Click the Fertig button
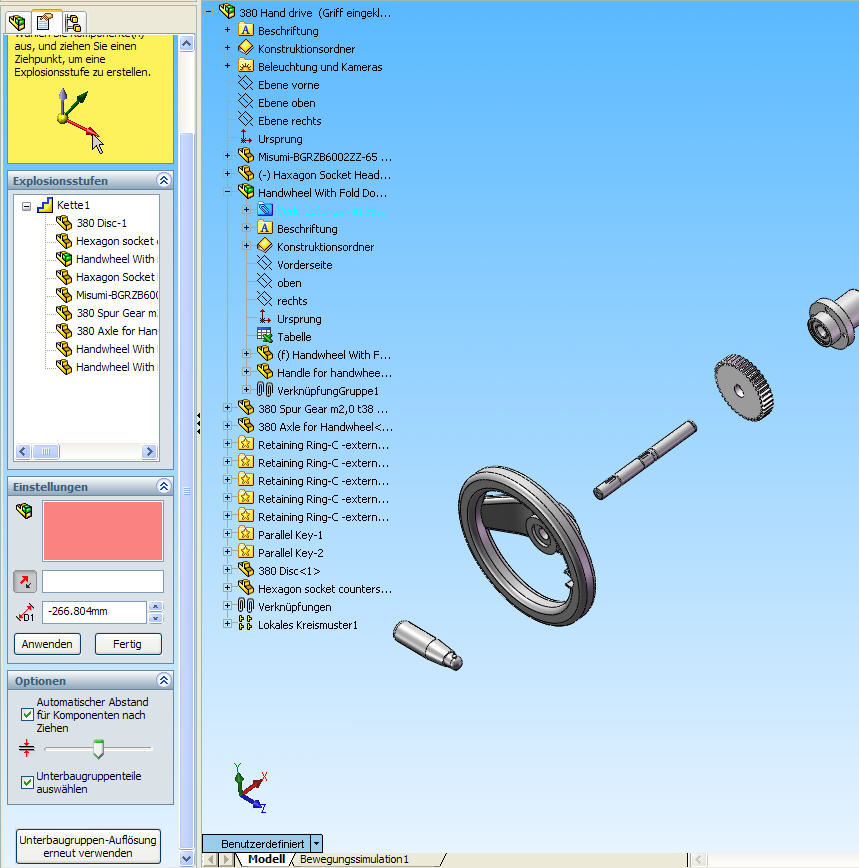 tap(128, 644)
